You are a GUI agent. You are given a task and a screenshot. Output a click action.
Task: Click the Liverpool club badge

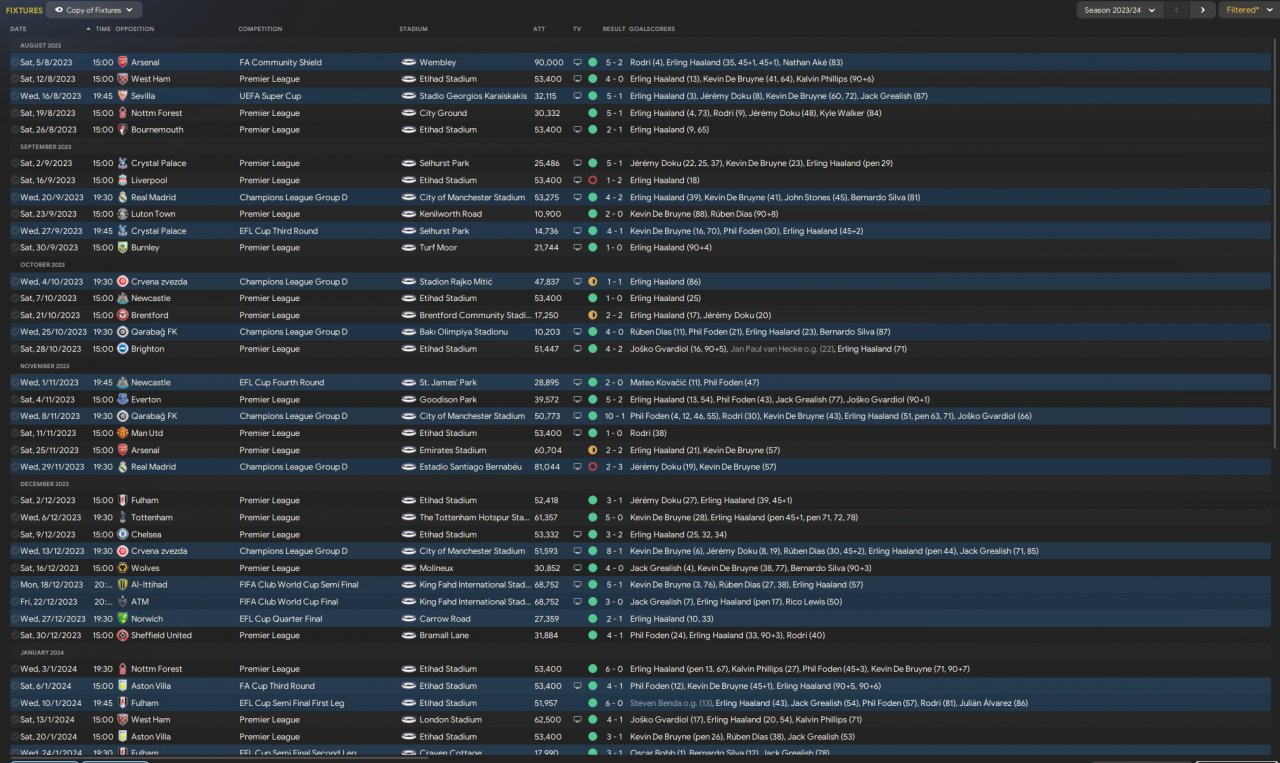click(x=122, y=181)
